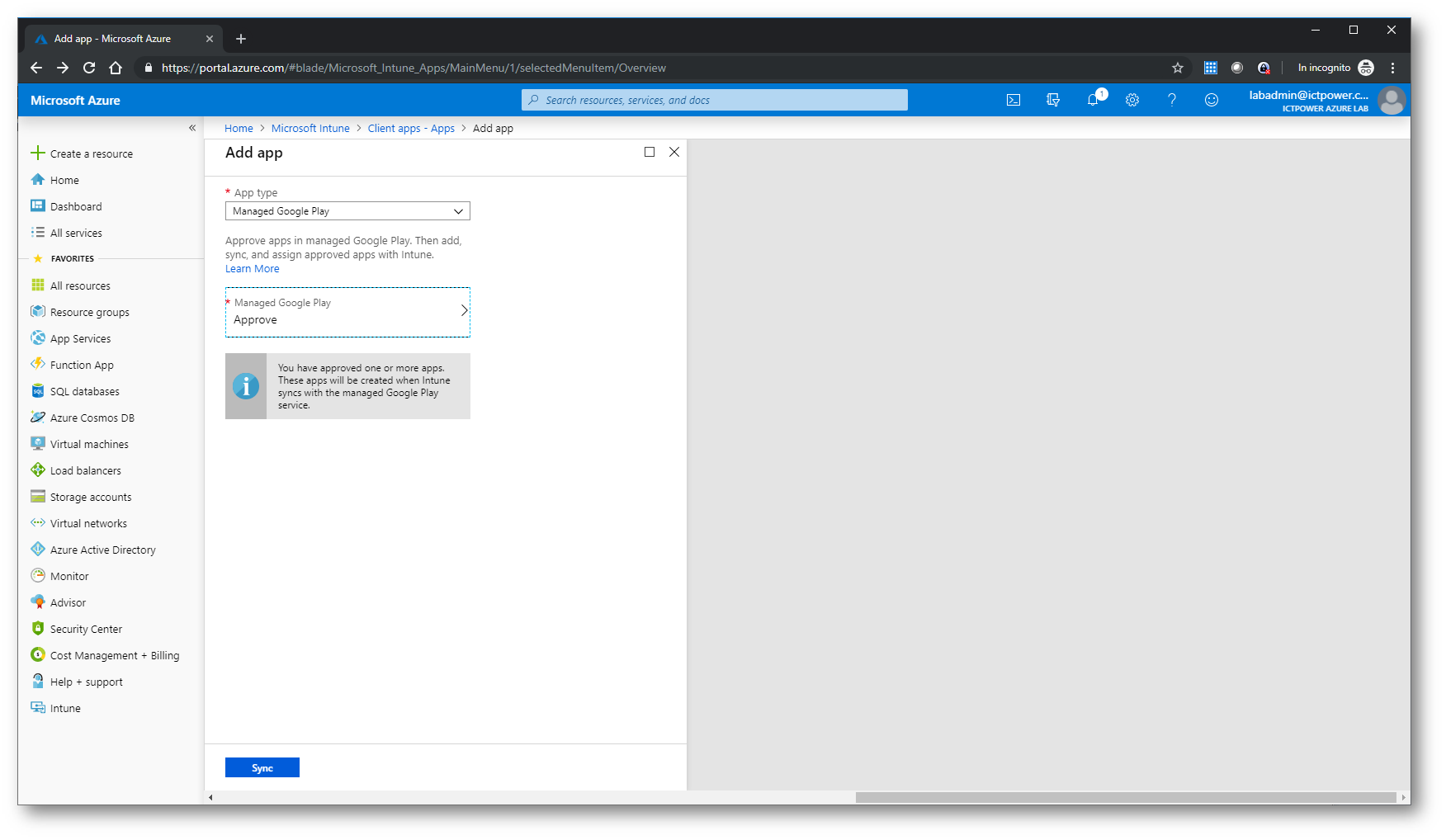Maximize the Add app blade

click(x=650, y=152)
